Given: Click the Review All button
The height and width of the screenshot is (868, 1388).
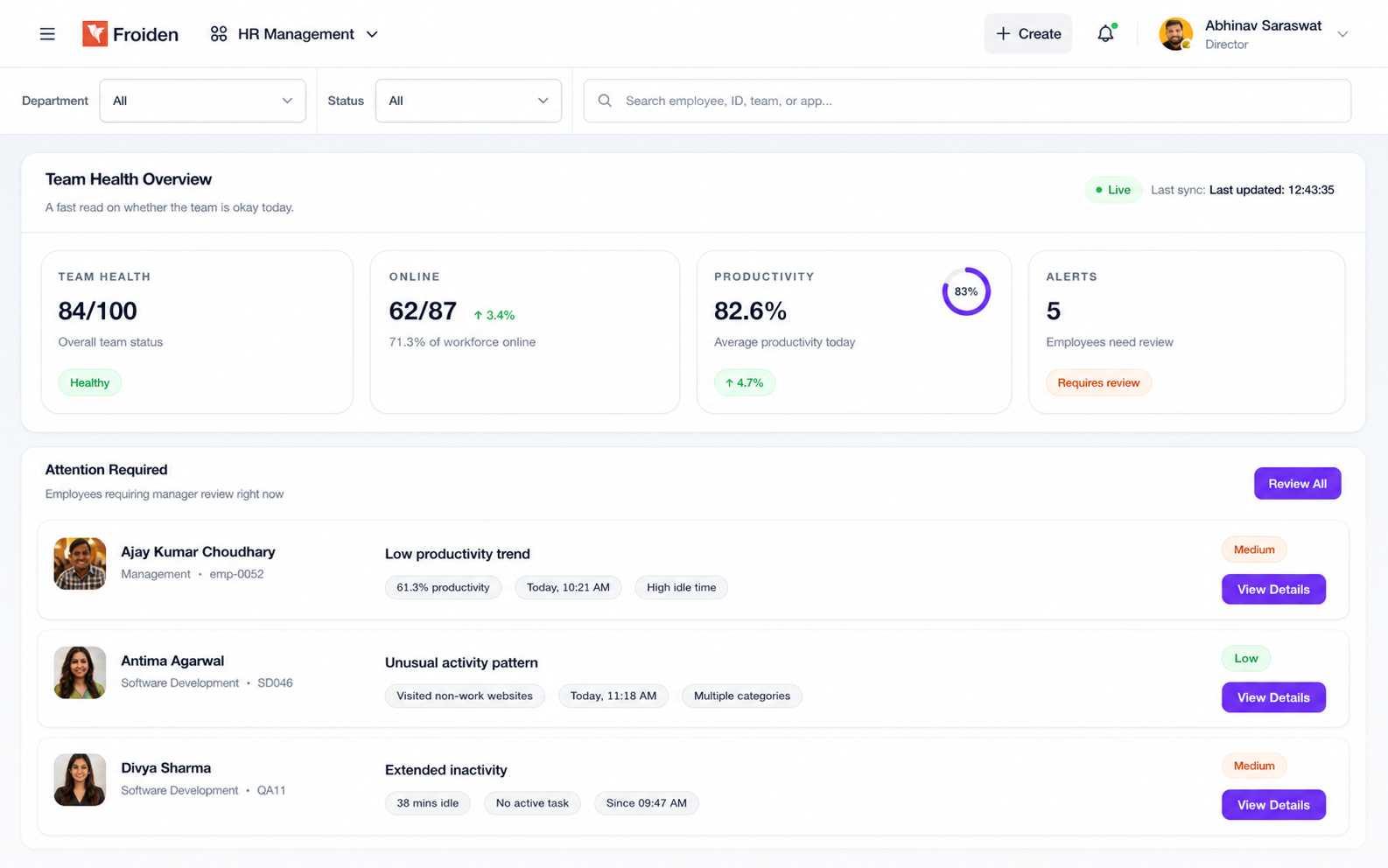Looking at the screenshot, I should coord(1297,483).
